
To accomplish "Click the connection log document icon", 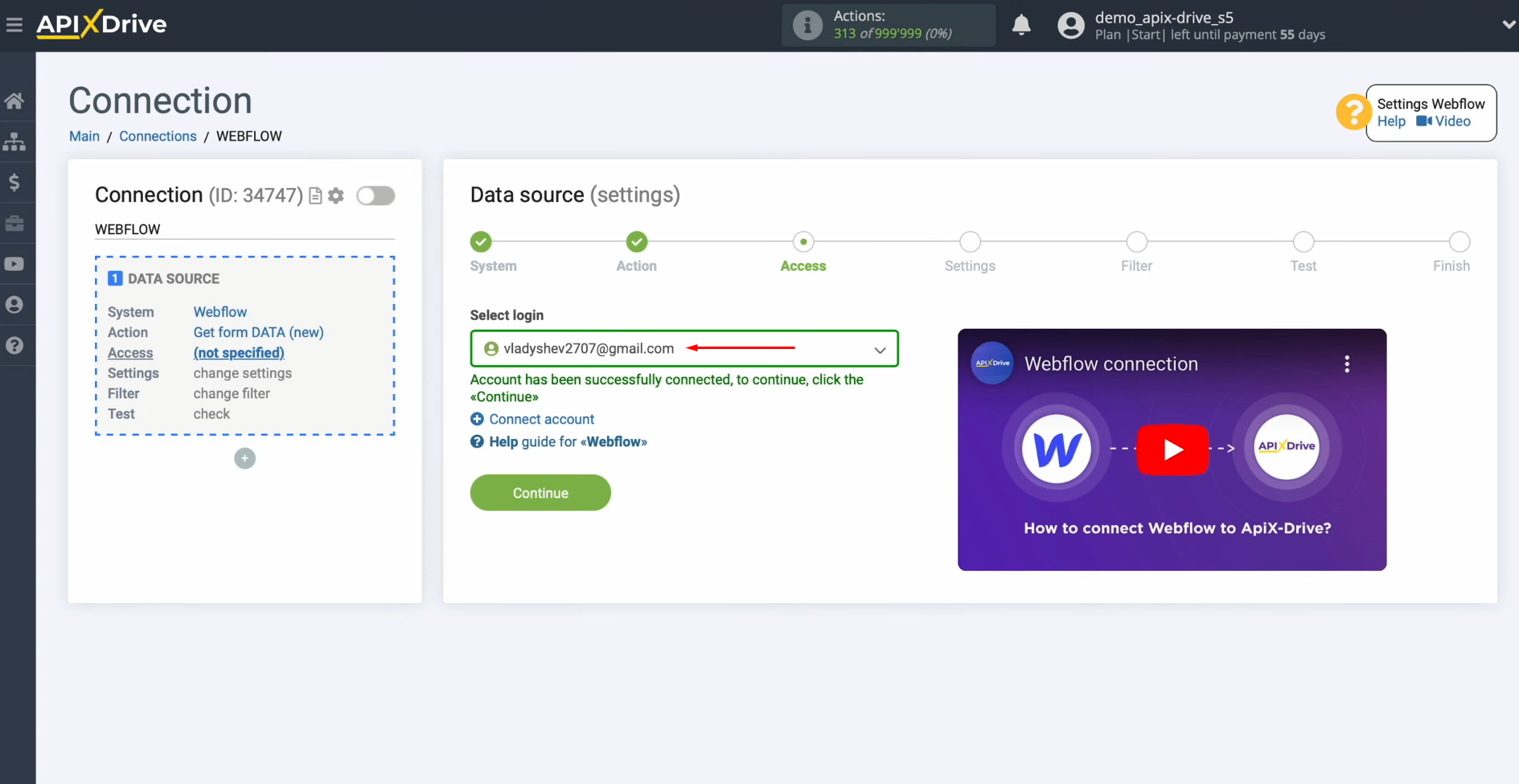I will pos(314,195).
